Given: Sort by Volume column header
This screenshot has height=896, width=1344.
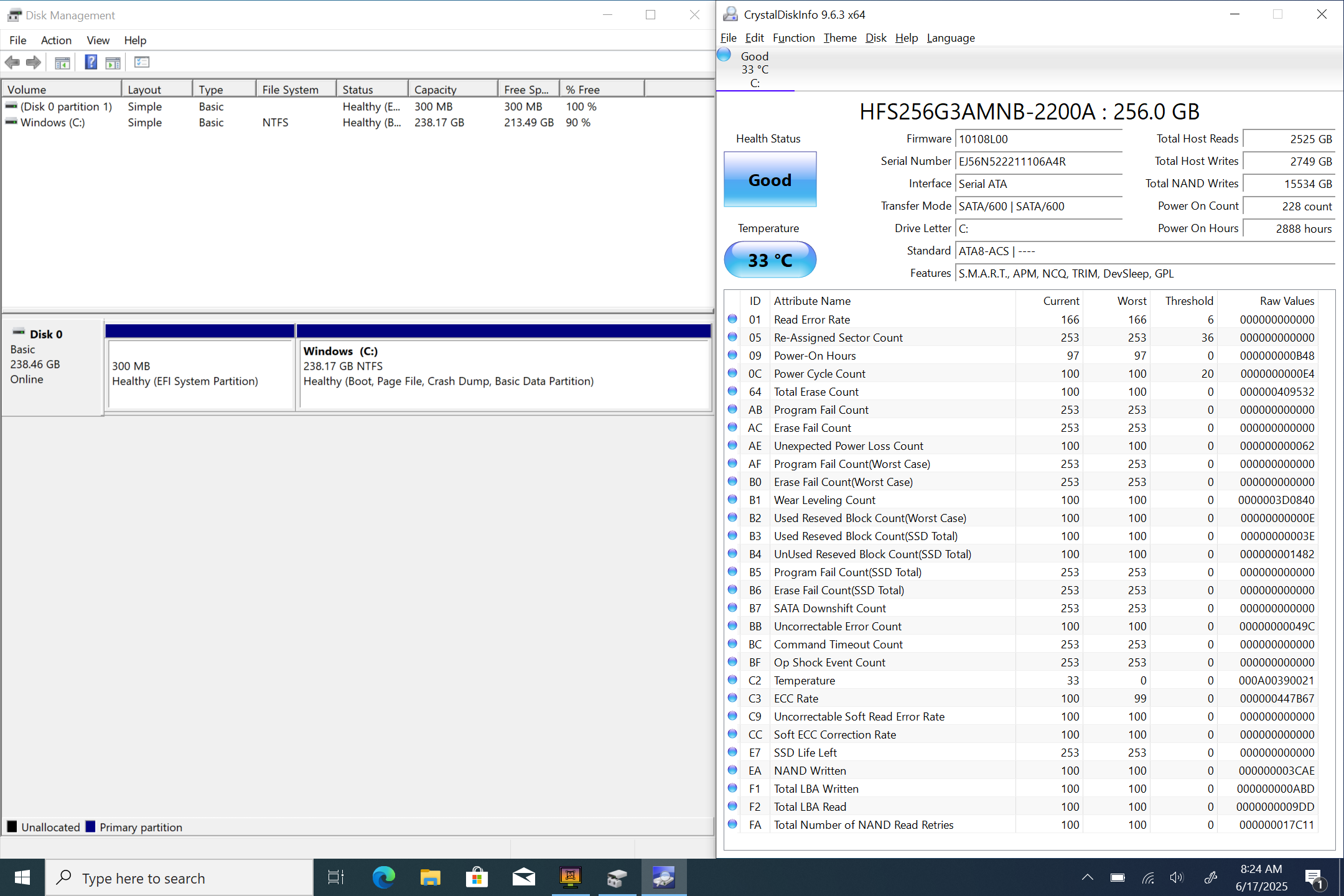Looking at the screenshot, I should (62, 90).
